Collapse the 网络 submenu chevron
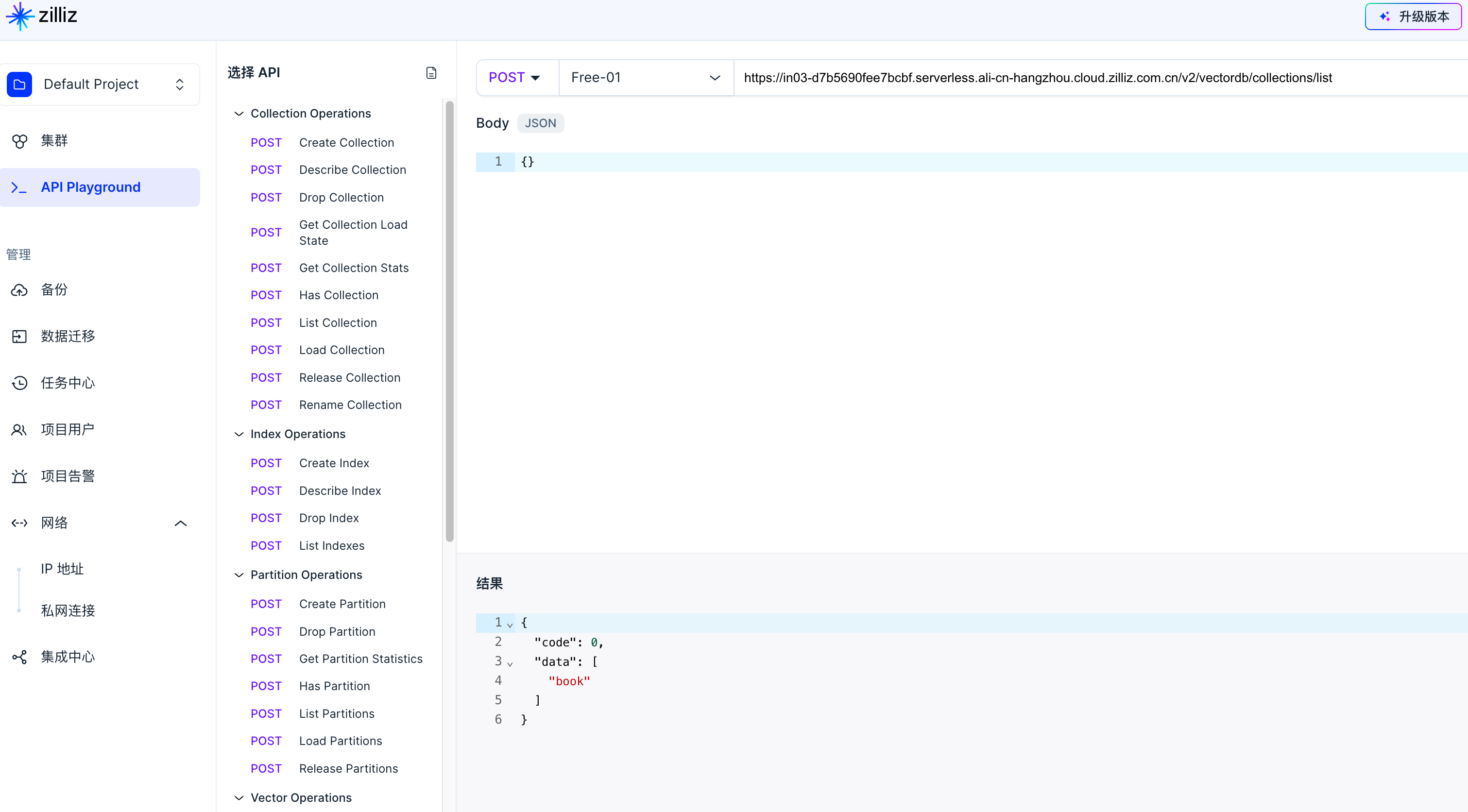Screen dimensions: 1468x812 [x=181, y=523]
